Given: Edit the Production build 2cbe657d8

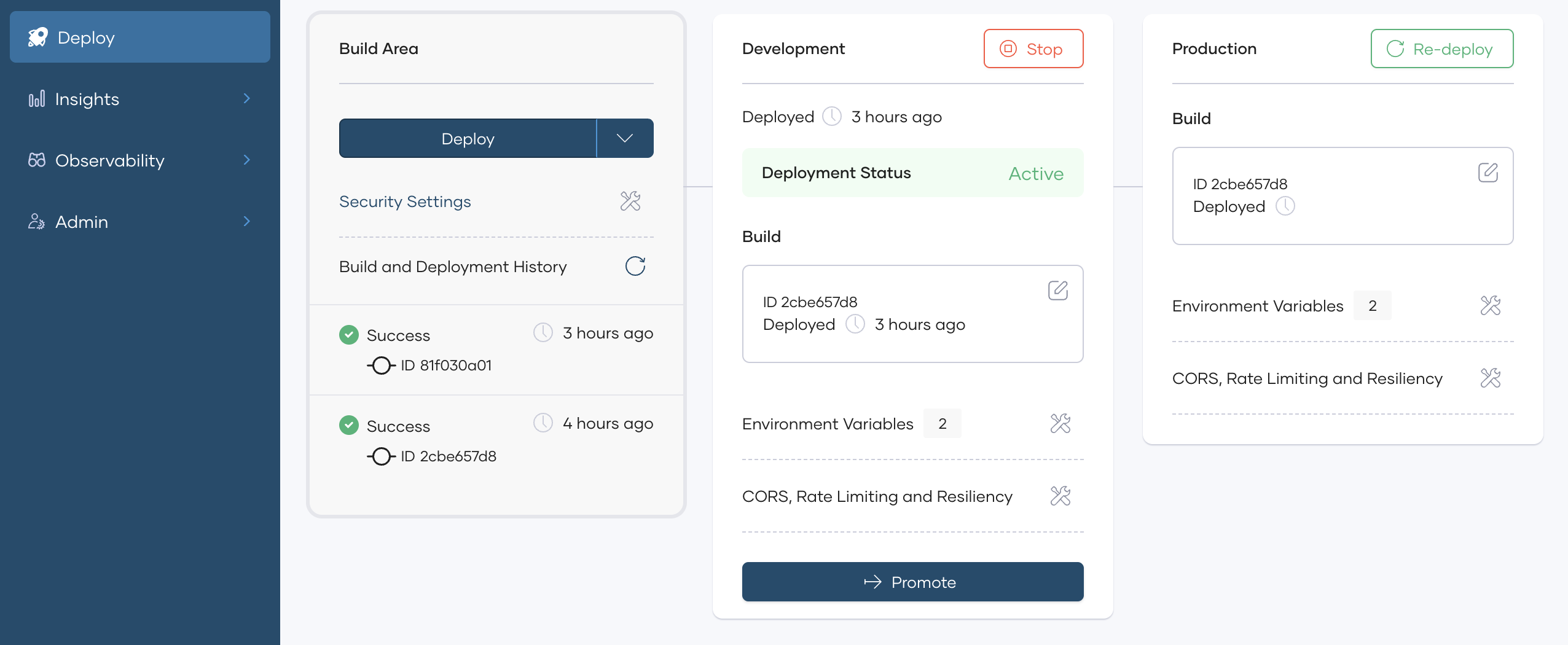Looking at the screenshot, I should tap(1488, 172).
